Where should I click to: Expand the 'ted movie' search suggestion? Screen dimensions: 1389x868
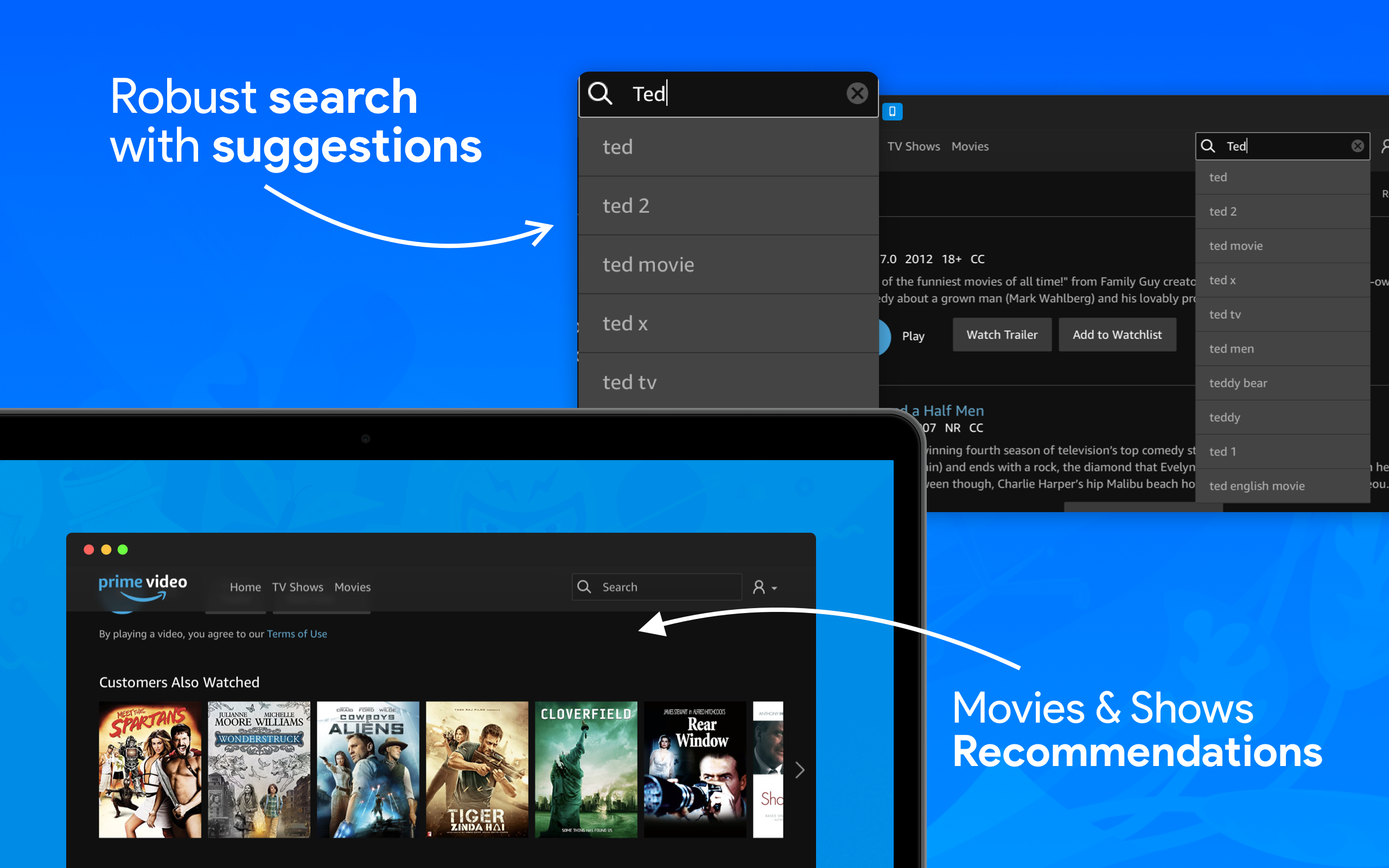click(x=727, y=265)
